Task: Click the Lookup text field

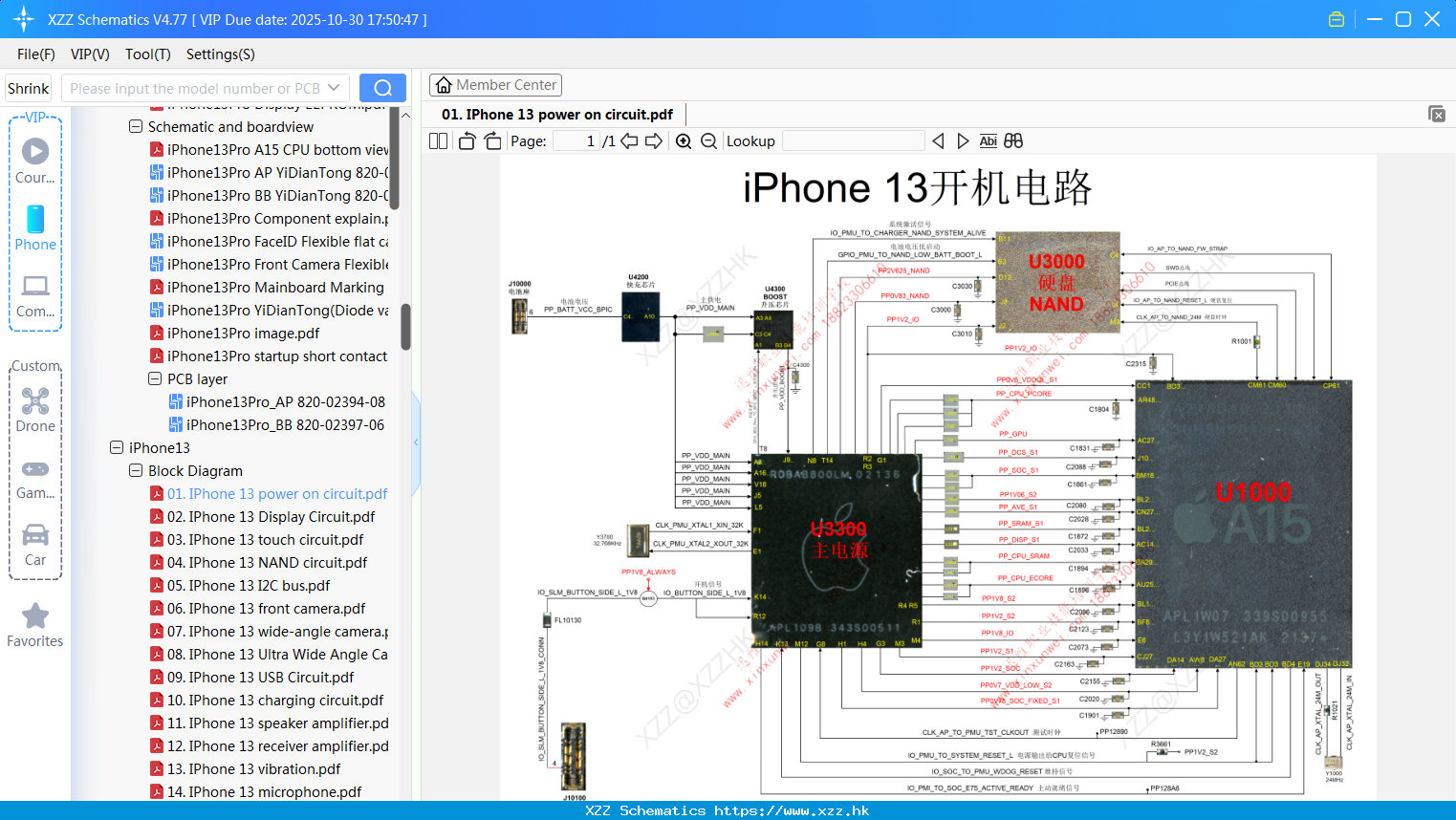Action: 854,140
